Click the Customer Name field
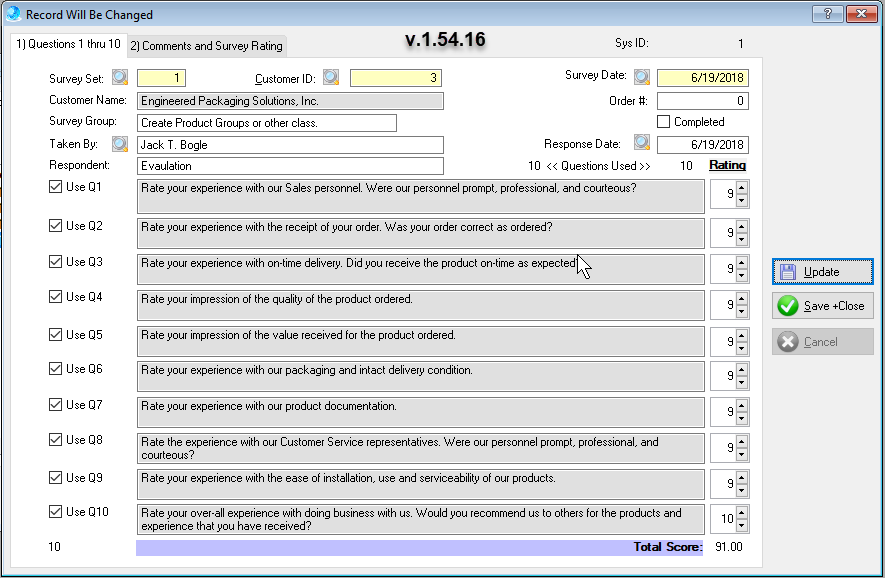 point(290,101)
